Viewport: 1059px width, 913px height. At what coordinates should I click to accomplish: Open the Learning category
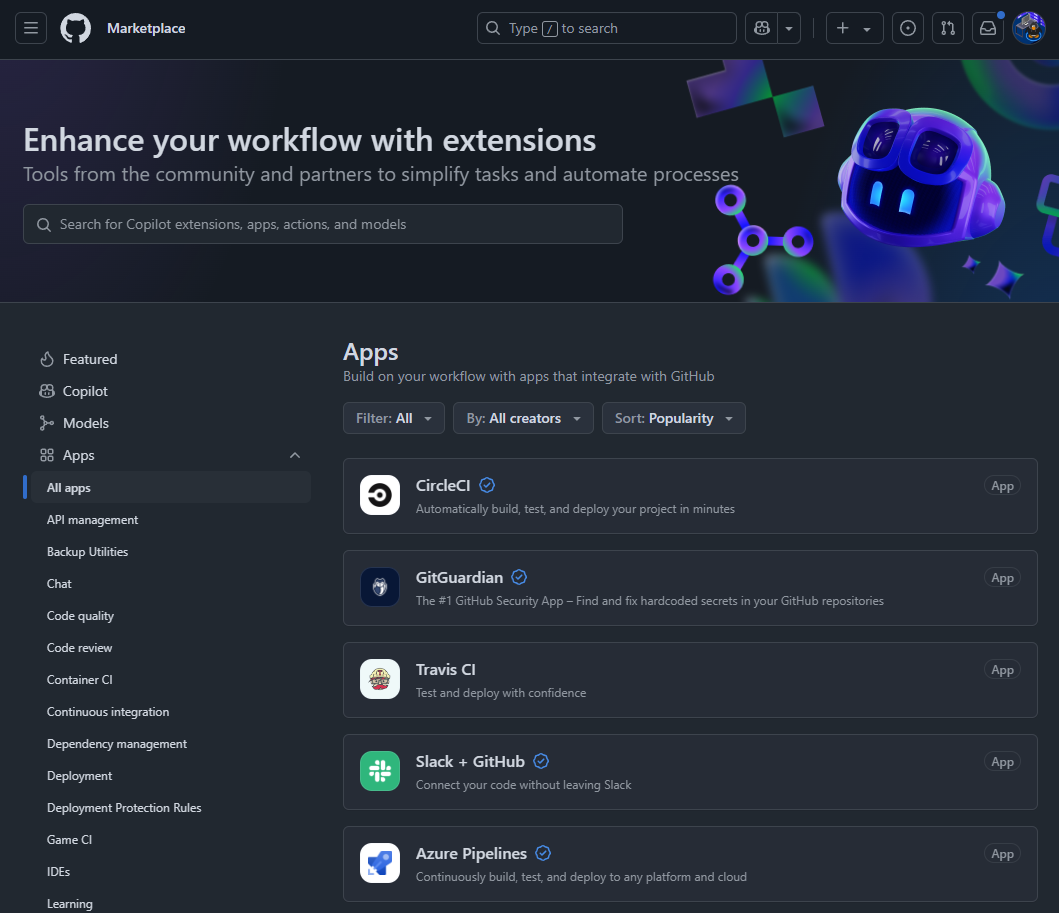click(x=70, y=904)
